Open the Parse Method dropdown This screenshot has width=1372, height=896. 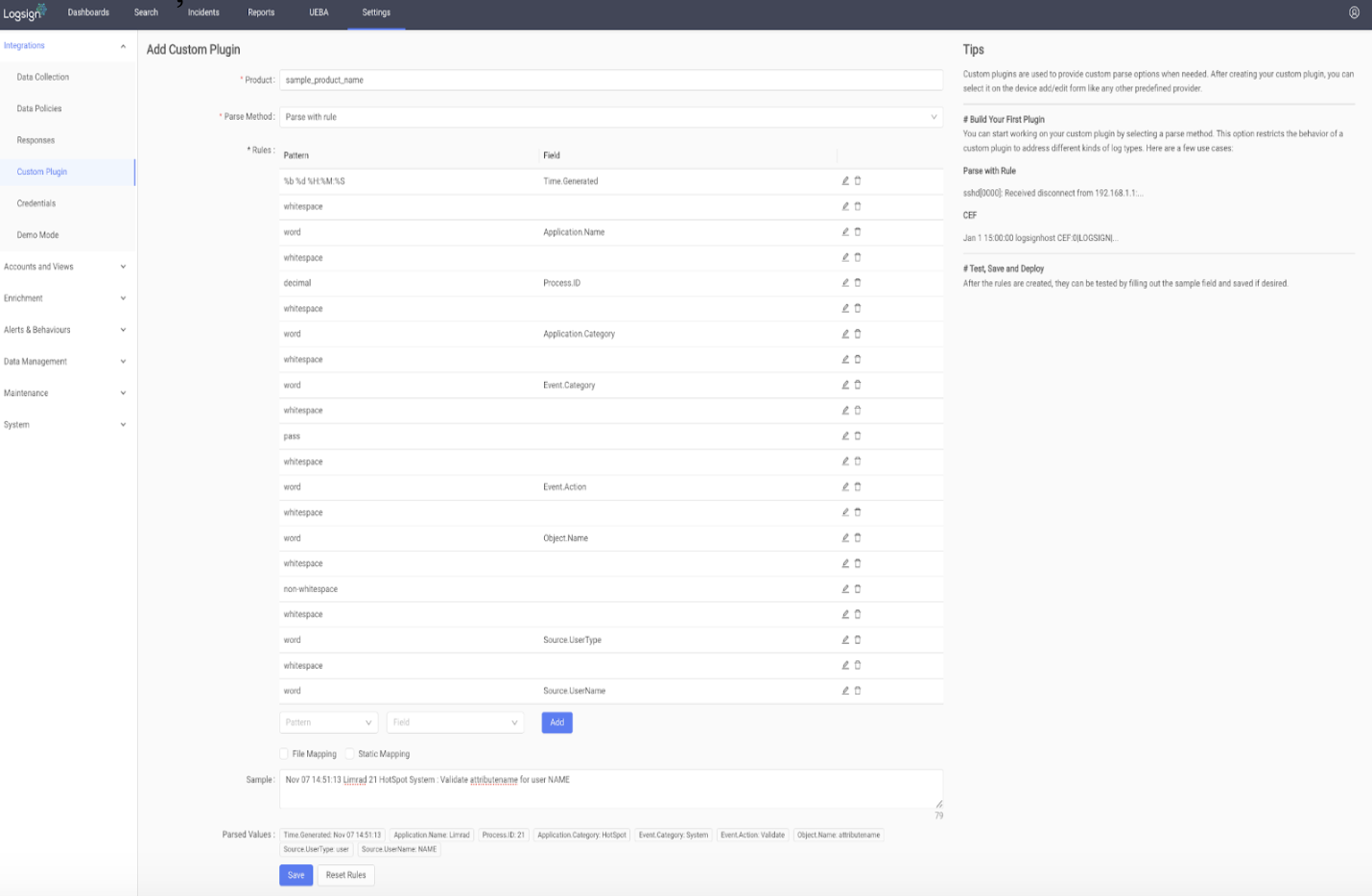(611, 117)
